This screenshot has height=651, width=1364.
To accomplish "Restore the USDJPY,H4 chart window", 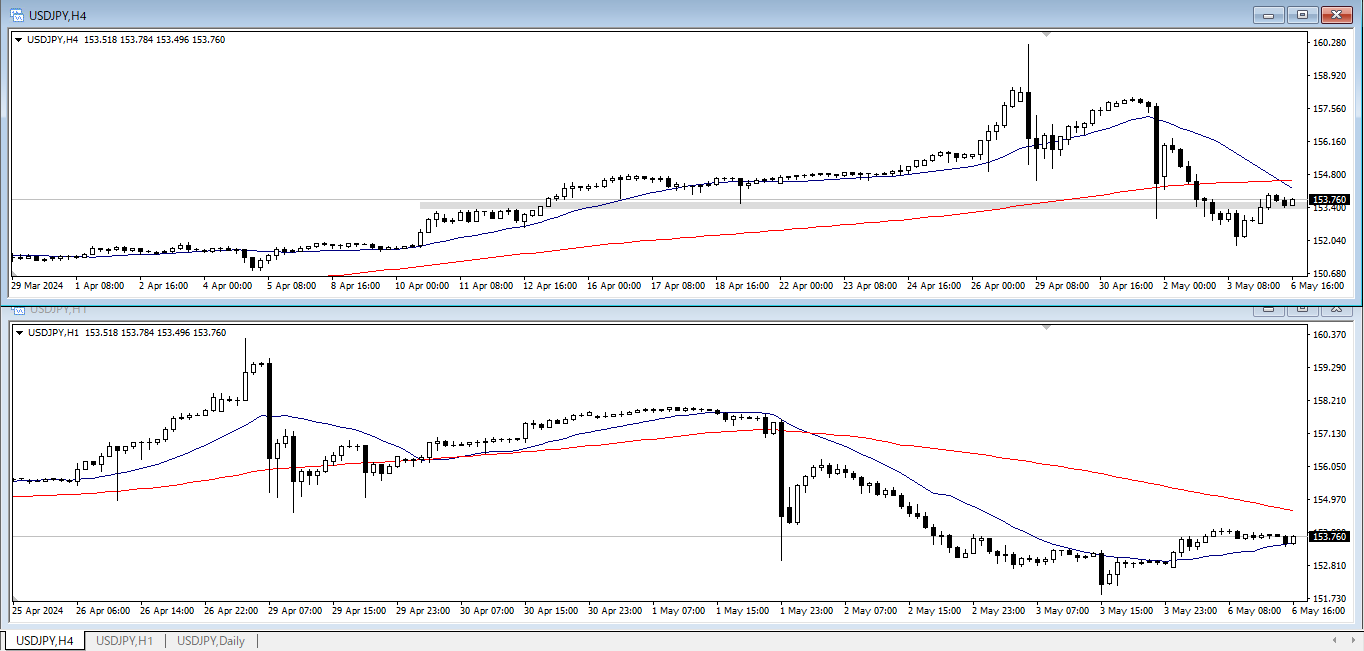I will click(1303, 15).
